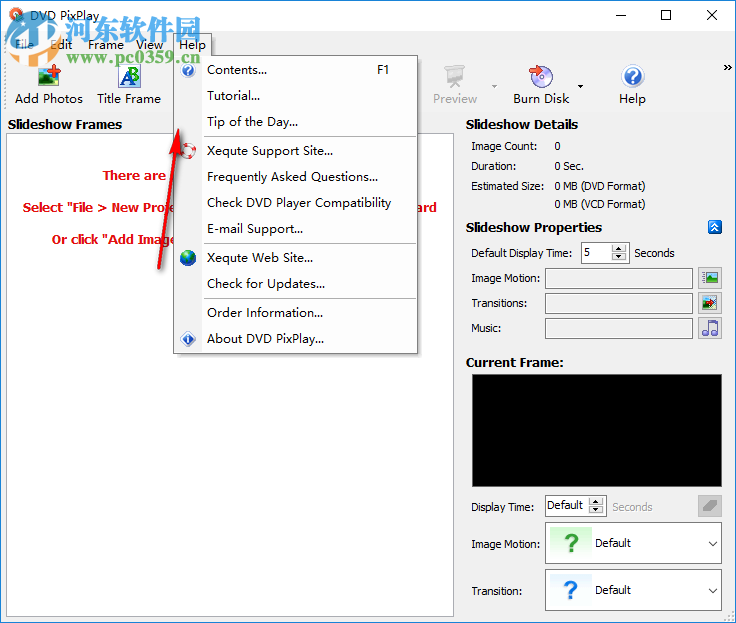The width and height of the screenshot is (736, 623).
Task: Click the Image Motion text field in Properties
Action: click(x=619, y=278)
